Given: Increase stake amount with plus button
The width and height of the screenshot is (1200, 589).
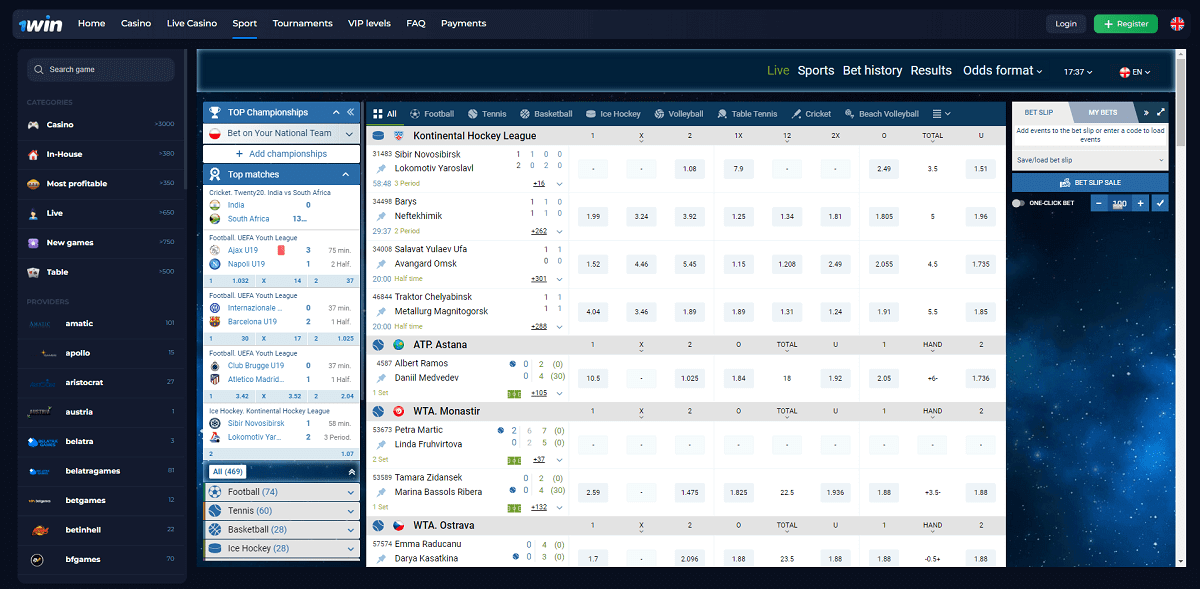Looking at the screenshot, I should click(1140, 203).
